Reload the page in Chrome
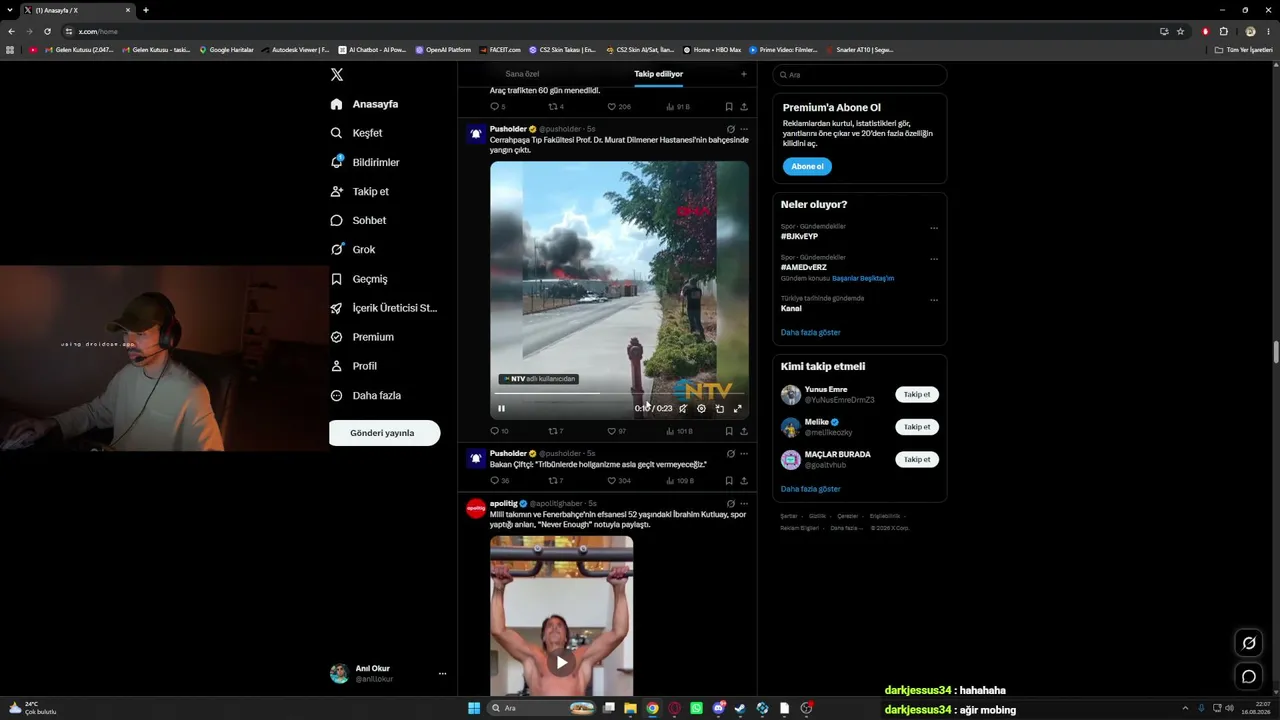1280x720 pixels. (x=47, y=31)
